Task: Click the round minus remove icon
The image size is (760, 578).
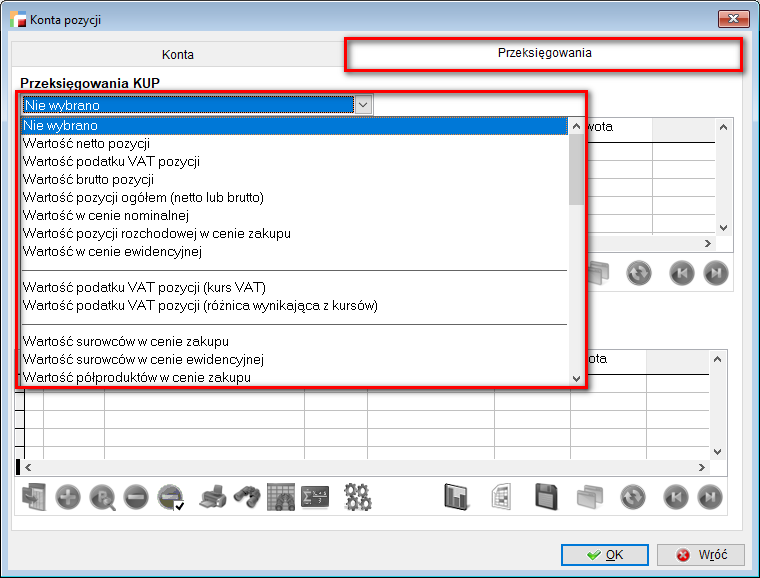Action: tap(137, 497)
